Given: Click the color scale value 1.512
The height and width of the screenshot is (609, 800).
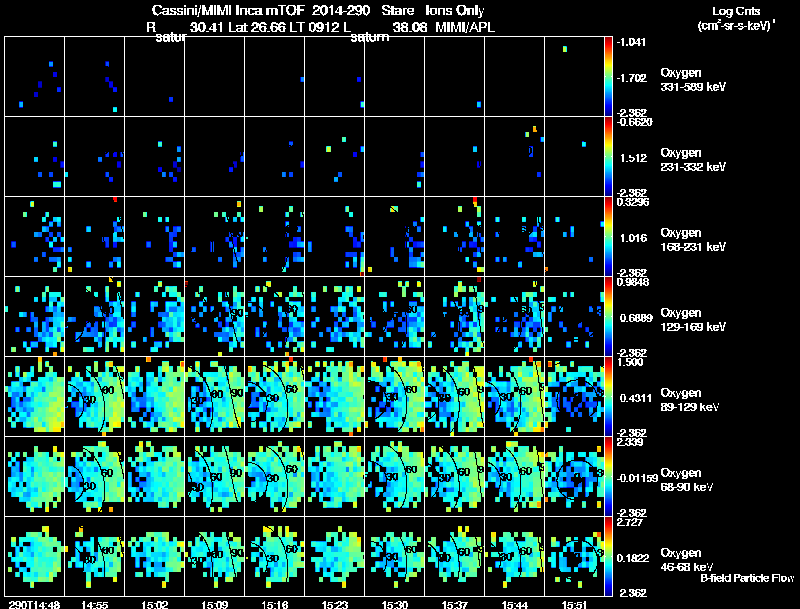Looking at the screenshot, I should 633,158.
